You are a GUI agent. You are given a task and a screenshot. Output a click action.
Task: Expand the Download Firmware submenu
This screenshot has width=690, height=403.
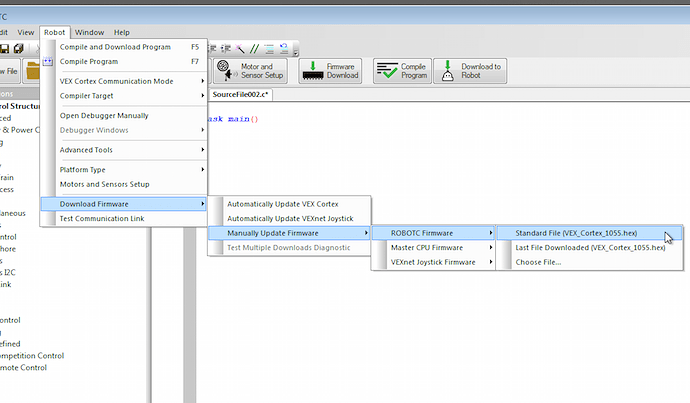124,204
